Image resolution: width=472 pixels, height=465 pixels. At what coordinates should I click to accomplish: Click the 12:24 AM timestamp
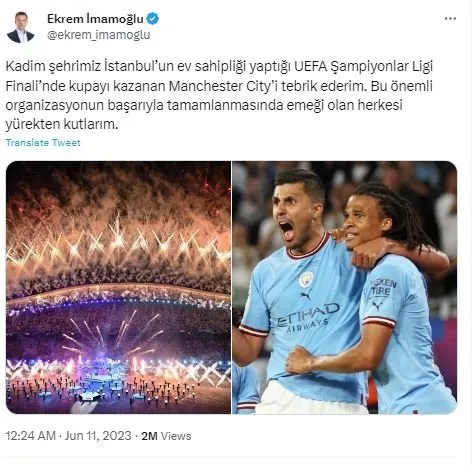pos(30,436)
